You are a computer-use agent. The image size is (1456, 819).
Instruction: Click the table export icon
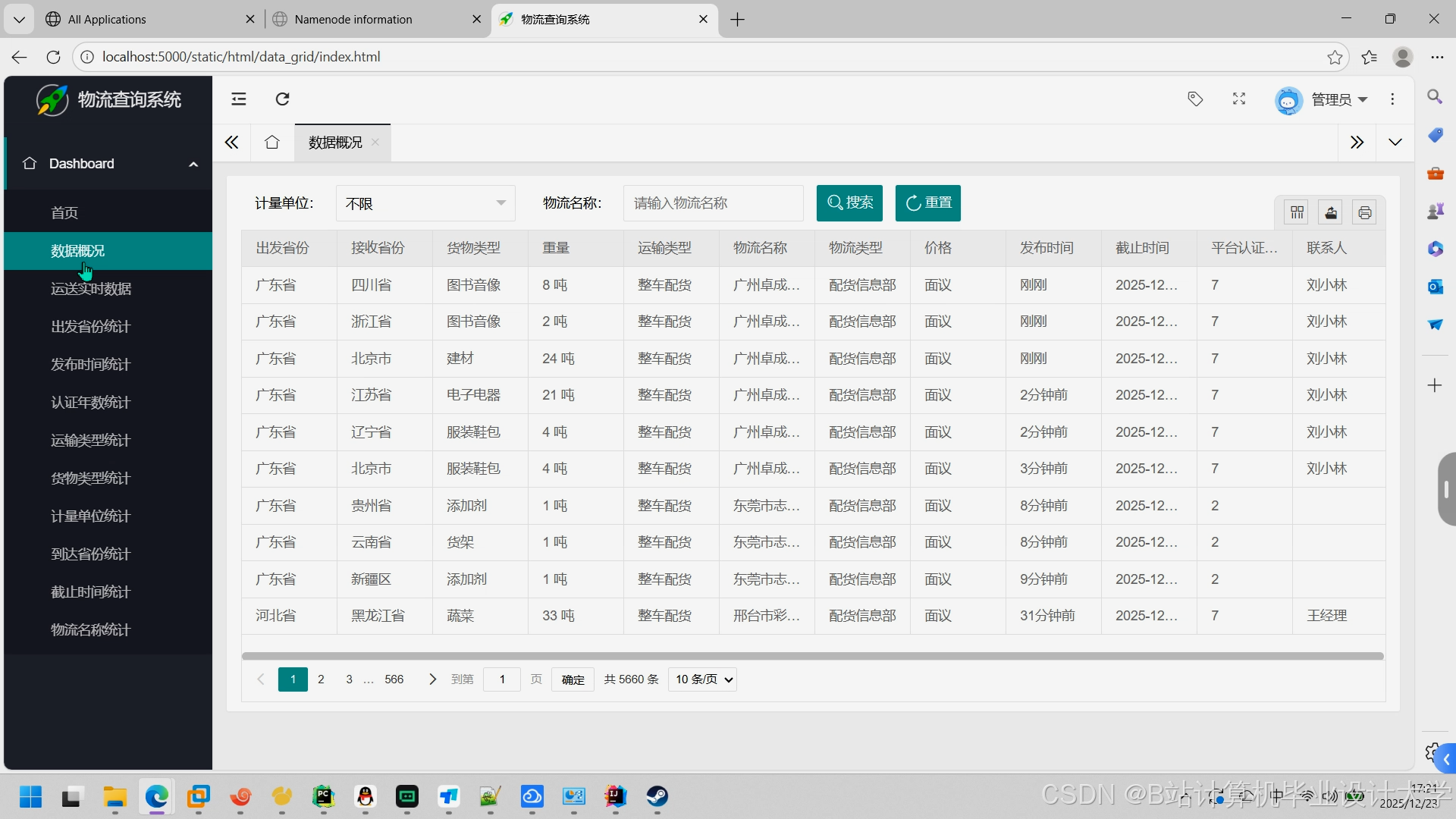[x=1331, y=213]
